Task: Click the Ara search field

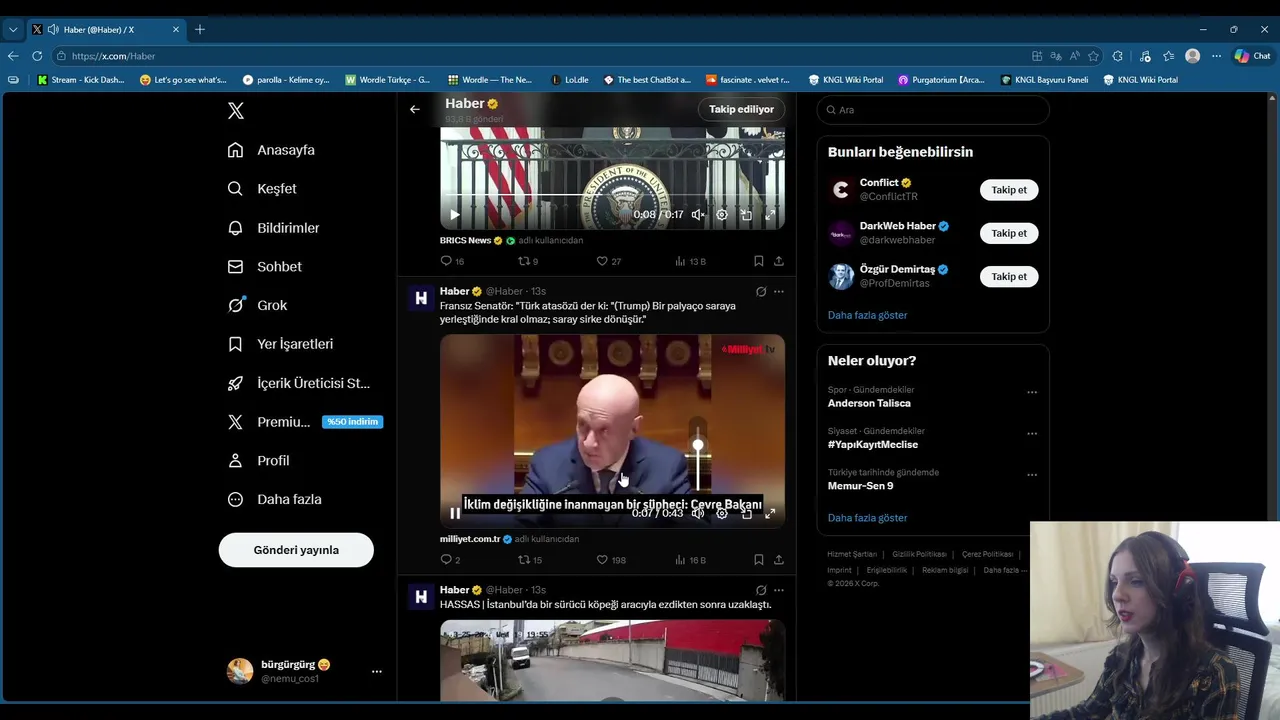Action: (x=933, y=110)
